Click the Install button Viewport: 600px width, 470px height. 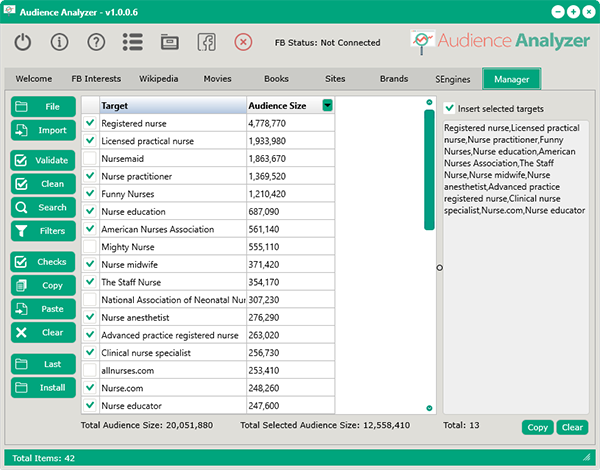tap(43, 388)
